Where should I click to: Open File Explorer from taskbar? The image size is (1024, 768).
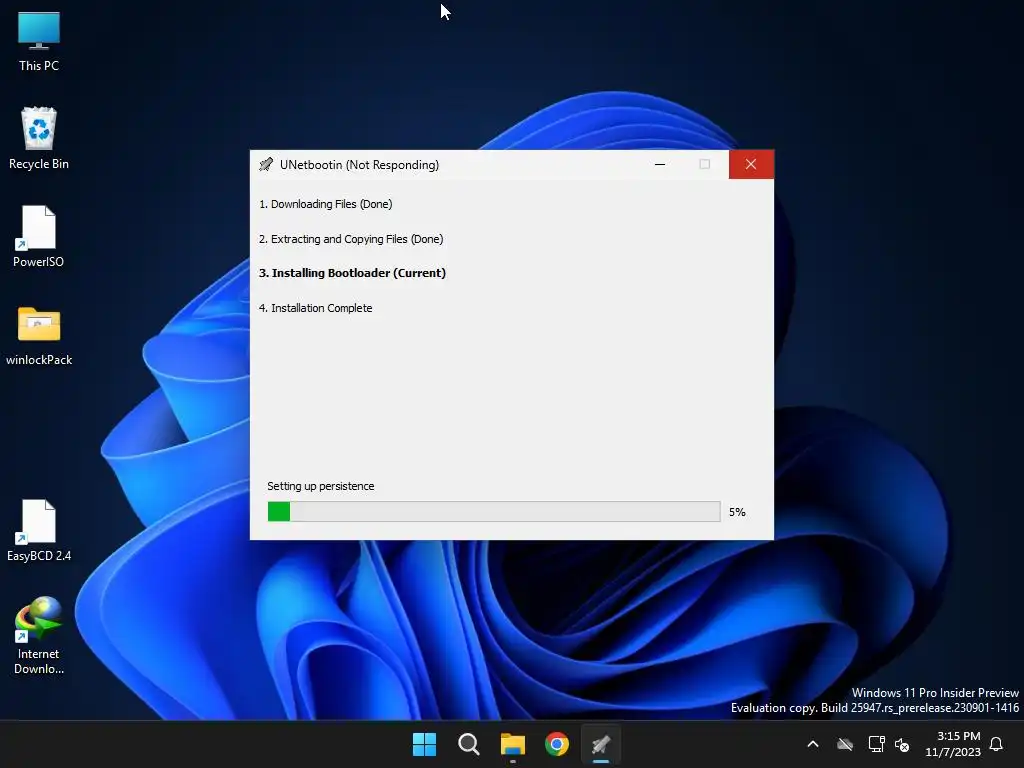(x=513, y=744)
